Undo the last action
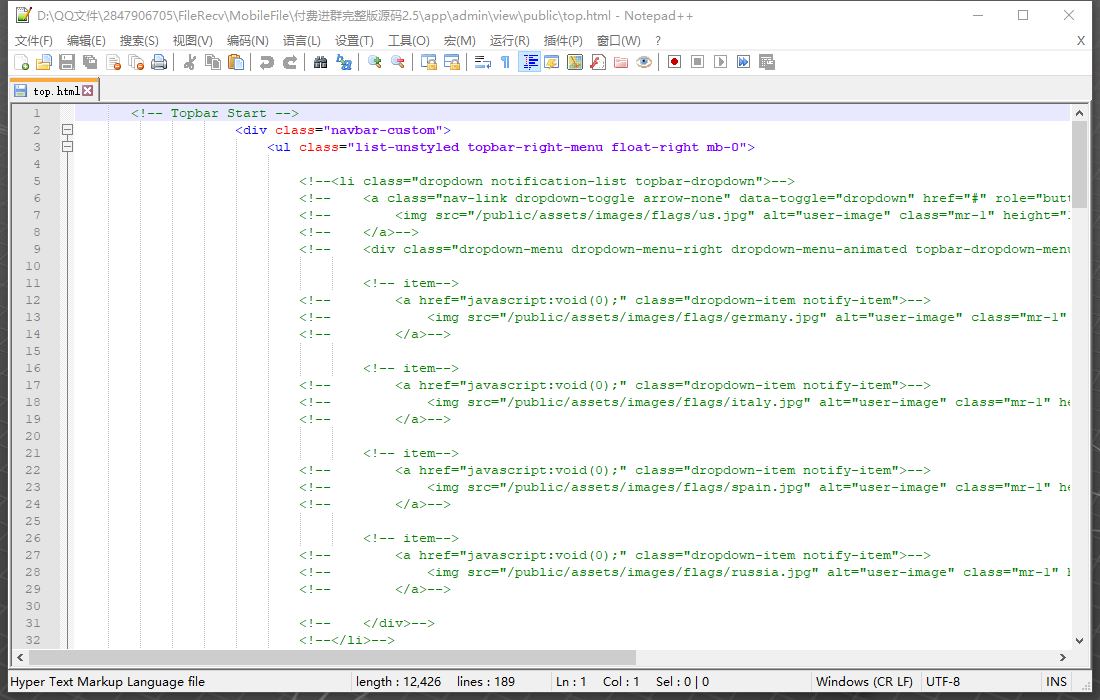Image resolution: width=1100 pixels, height=700 pixels. [267, 62]
